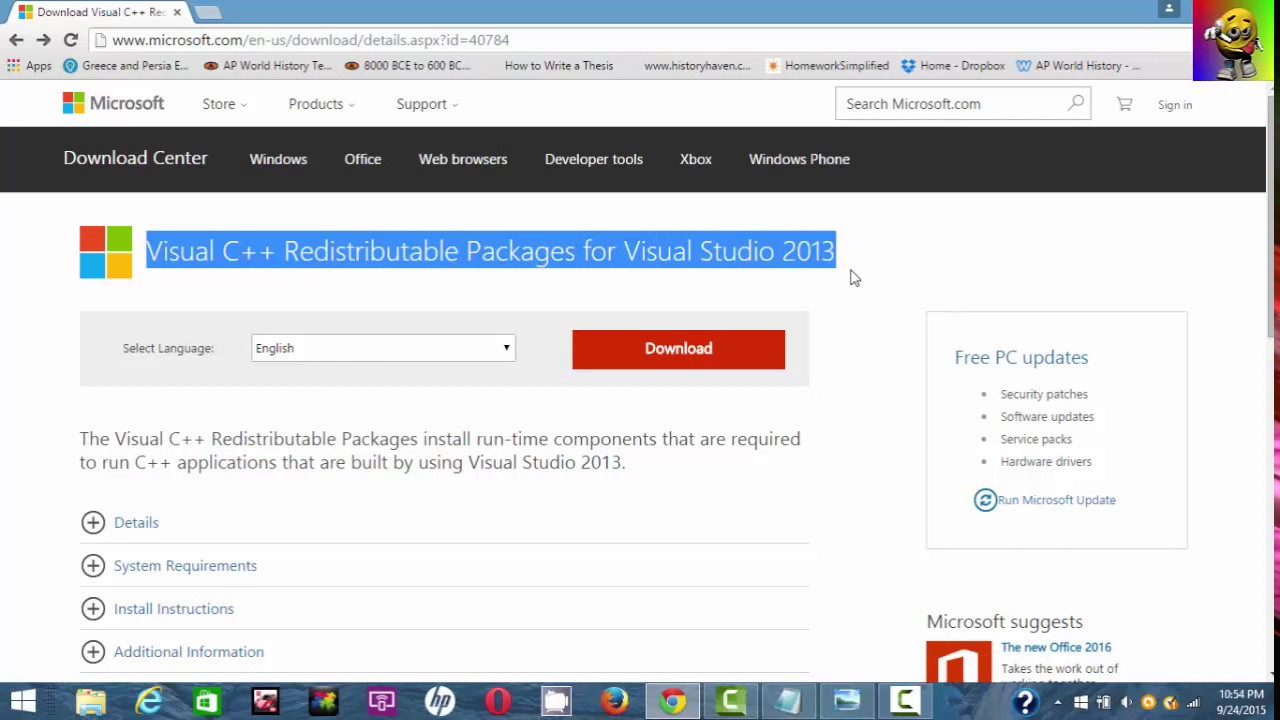
Task: Click the Free PC updates heading
Action: coord(1021,357)
